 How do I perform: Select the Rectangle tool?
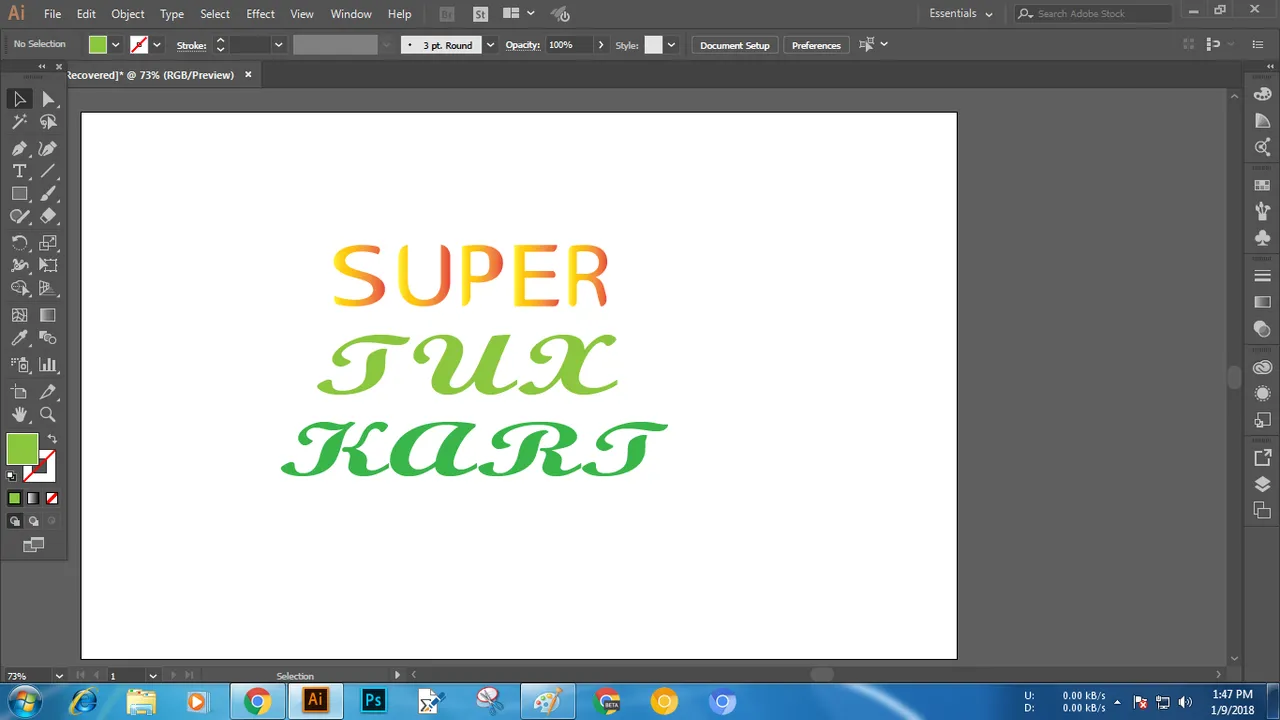click(x=19, y=194)
